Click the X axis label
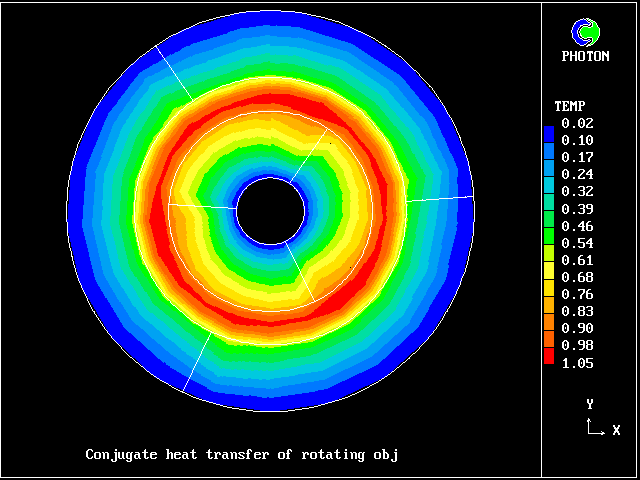The image size is (640, 480). tap(616, 430)
